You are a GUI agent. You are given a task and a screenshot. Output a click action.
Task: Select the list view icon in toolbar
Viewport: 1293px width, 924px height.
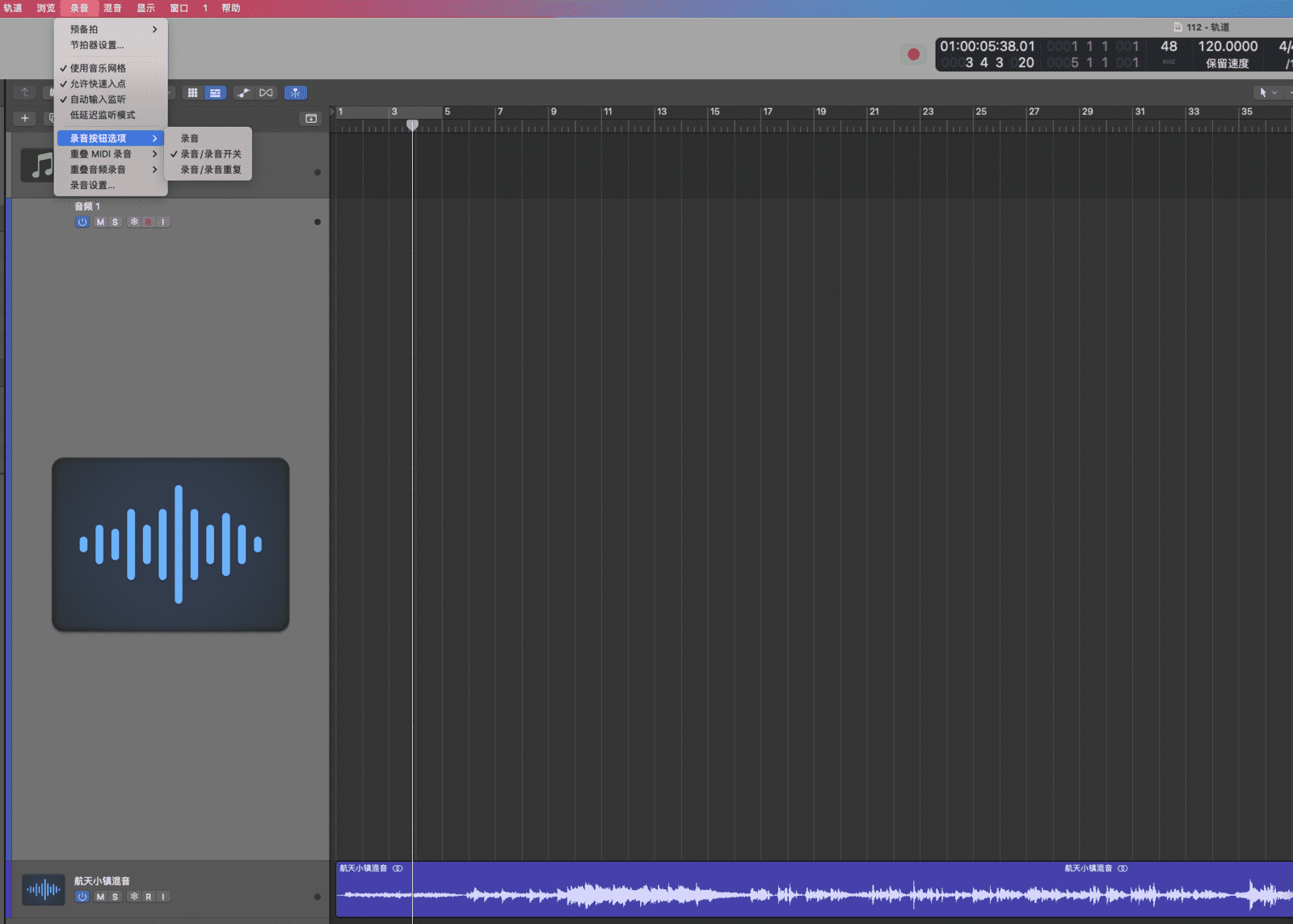pyautogui.click(x=215, y=93)
